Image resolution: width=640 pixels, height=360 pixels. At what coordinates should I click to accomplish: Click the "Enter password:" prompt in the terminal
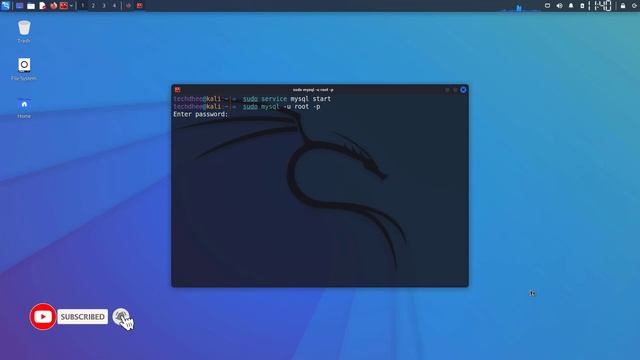(200, 114)
